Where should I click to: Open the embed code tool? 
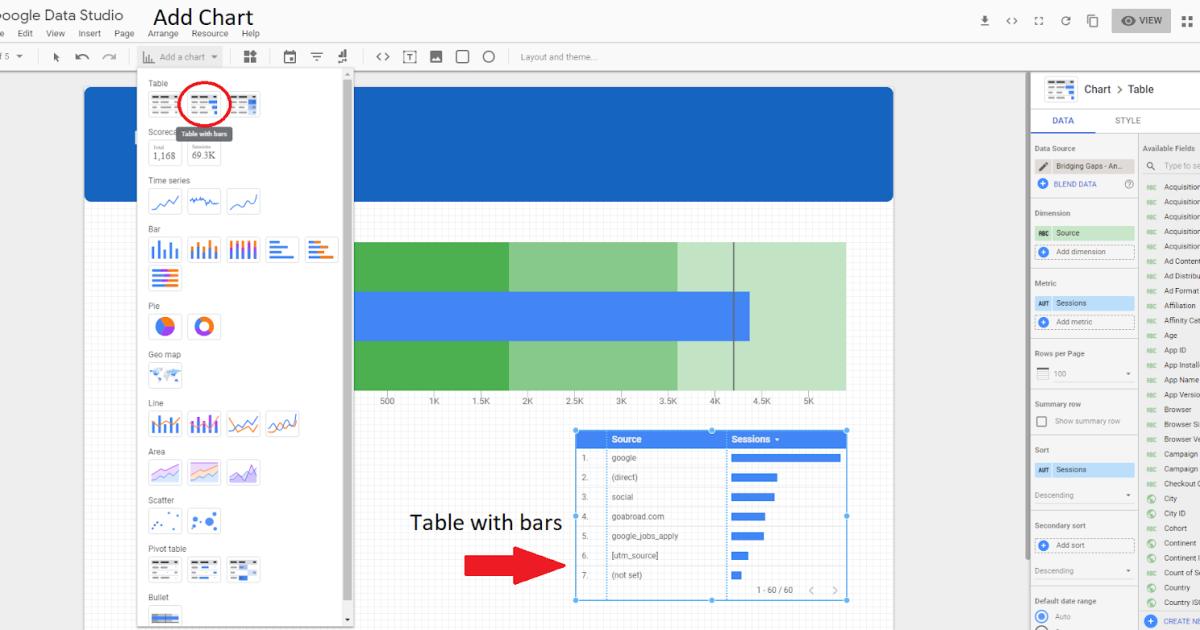[383, 57]
